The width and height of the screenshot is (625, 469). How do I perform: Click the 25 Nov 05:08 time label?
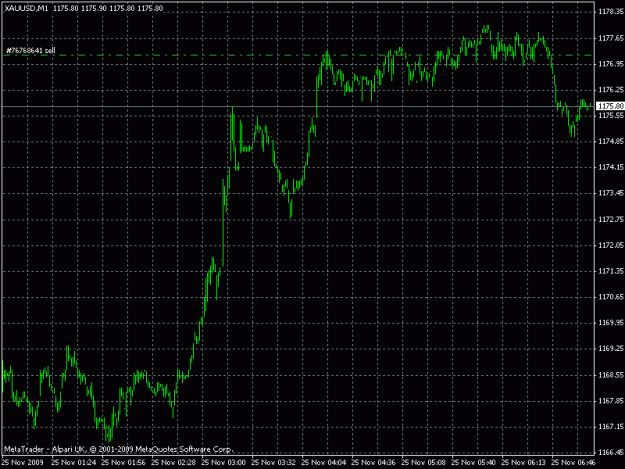pyautogui.click(x=423, y=463)
